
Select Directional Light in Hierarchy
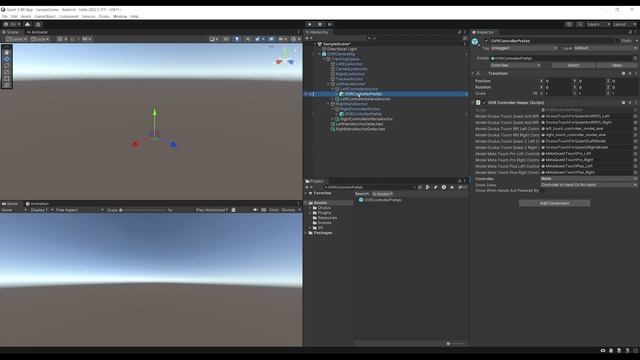(x=342, y=49)
